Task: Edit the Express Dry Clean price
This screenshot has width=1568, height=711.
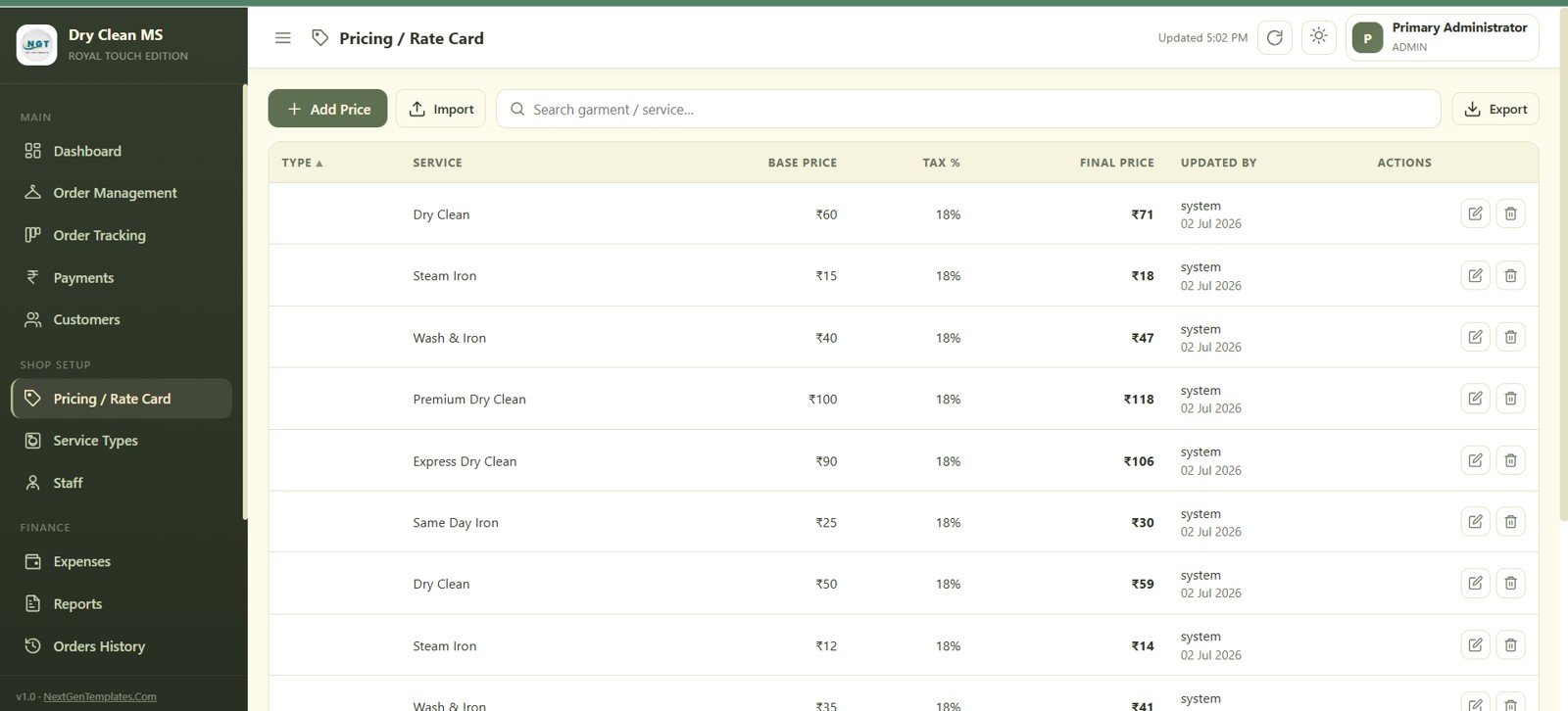Action: coord(1475,460)
